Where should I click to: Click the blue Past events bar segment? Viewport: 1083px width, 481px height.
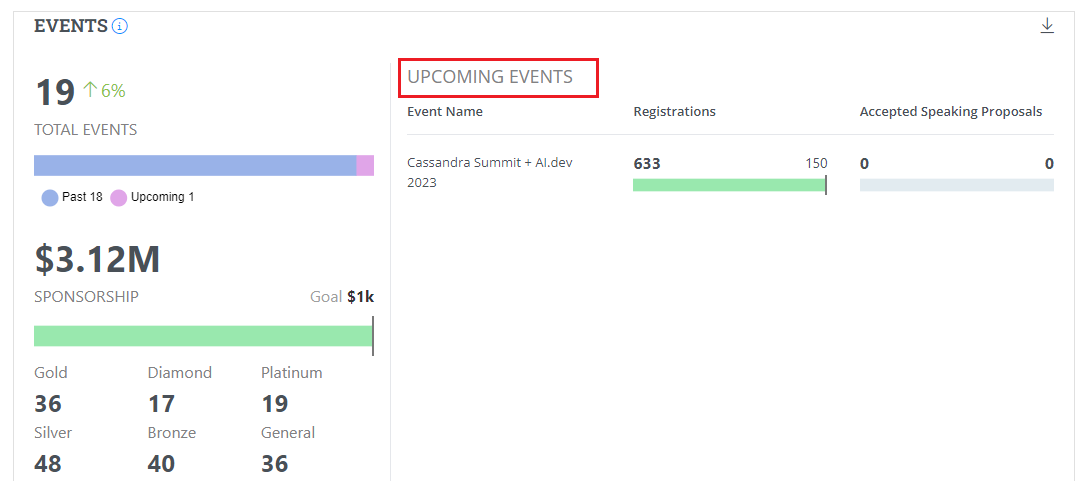pyautogui.click(x=195, y=166)
